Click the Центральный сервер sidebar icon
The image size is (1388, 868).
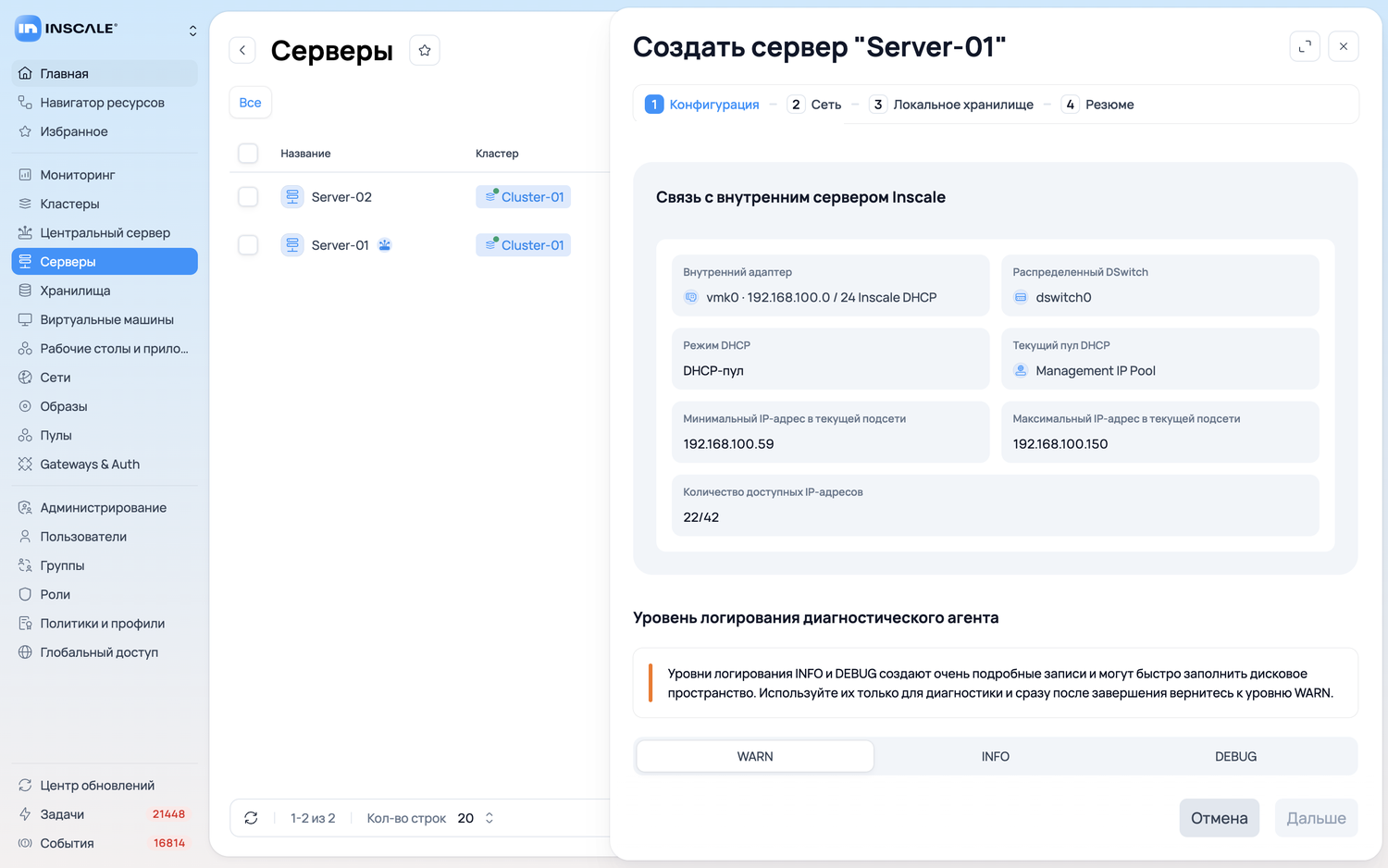pyautogui.click(x=25, y=232)
